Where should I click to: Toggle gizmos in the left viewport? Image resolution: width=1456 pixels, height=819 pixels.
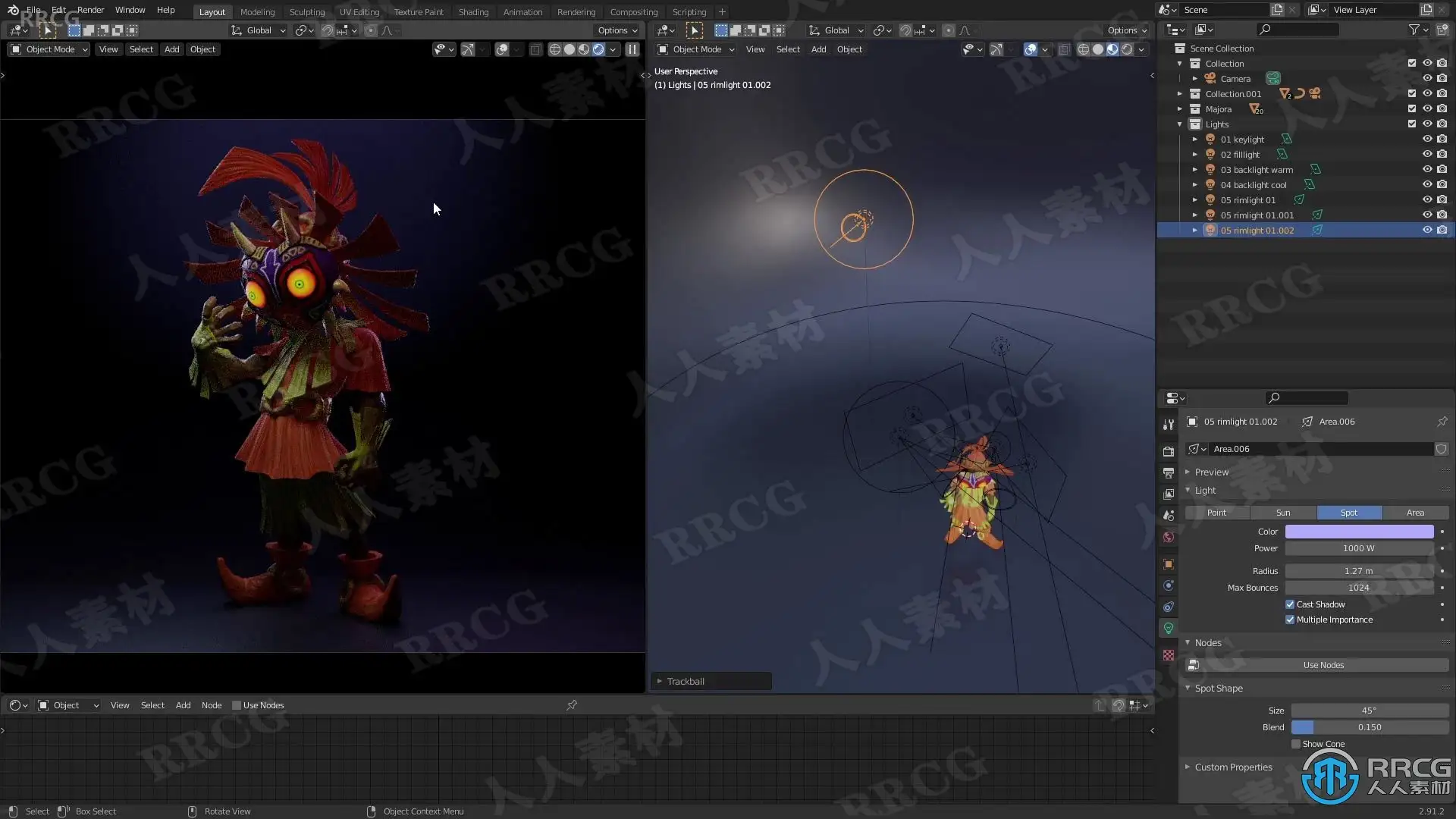coord(468,49)
